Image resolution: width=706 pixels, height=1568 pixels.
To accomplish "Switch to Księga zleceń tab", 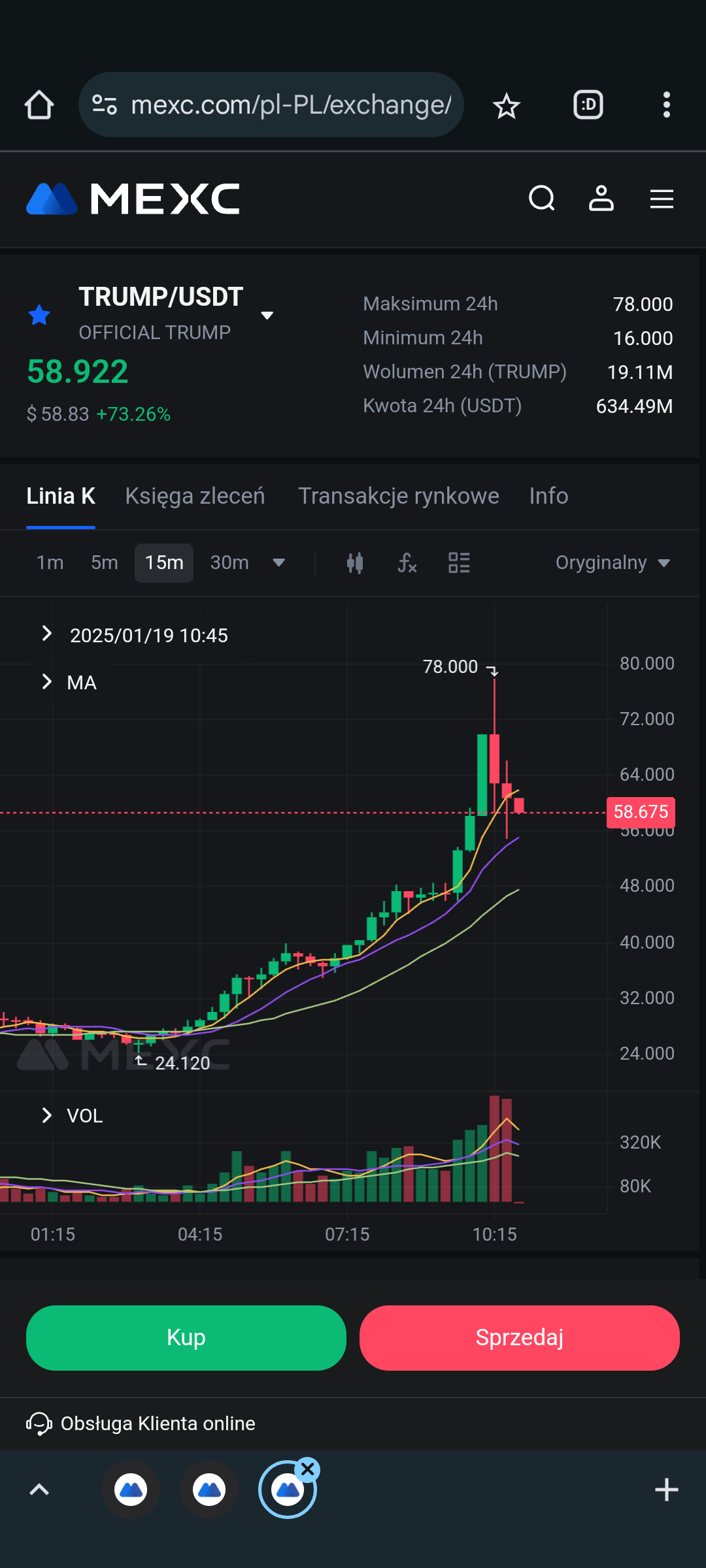I will click(x=195, y=497).
